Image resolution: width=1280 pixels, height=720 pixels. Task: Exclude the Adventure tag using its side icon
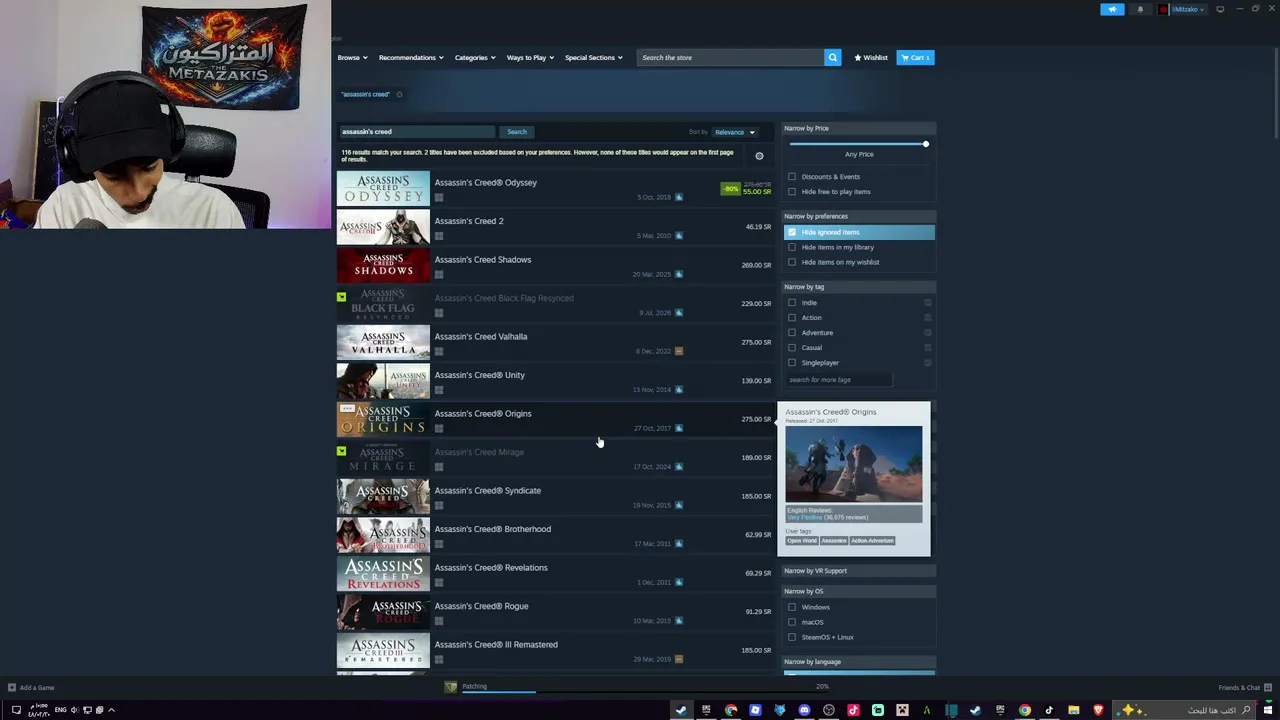(928, 333)
